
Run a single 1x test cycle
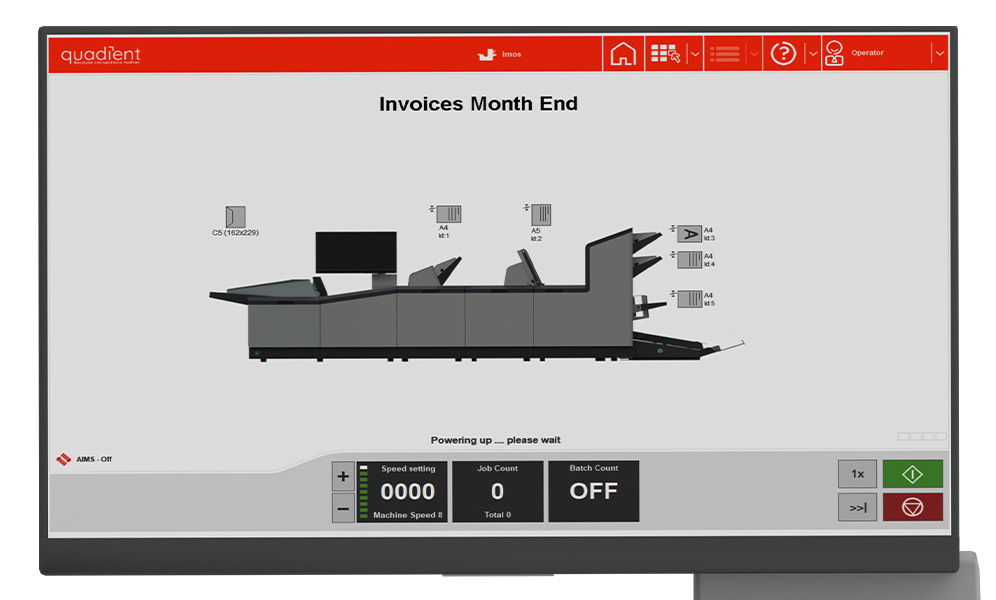coord(857,474)
